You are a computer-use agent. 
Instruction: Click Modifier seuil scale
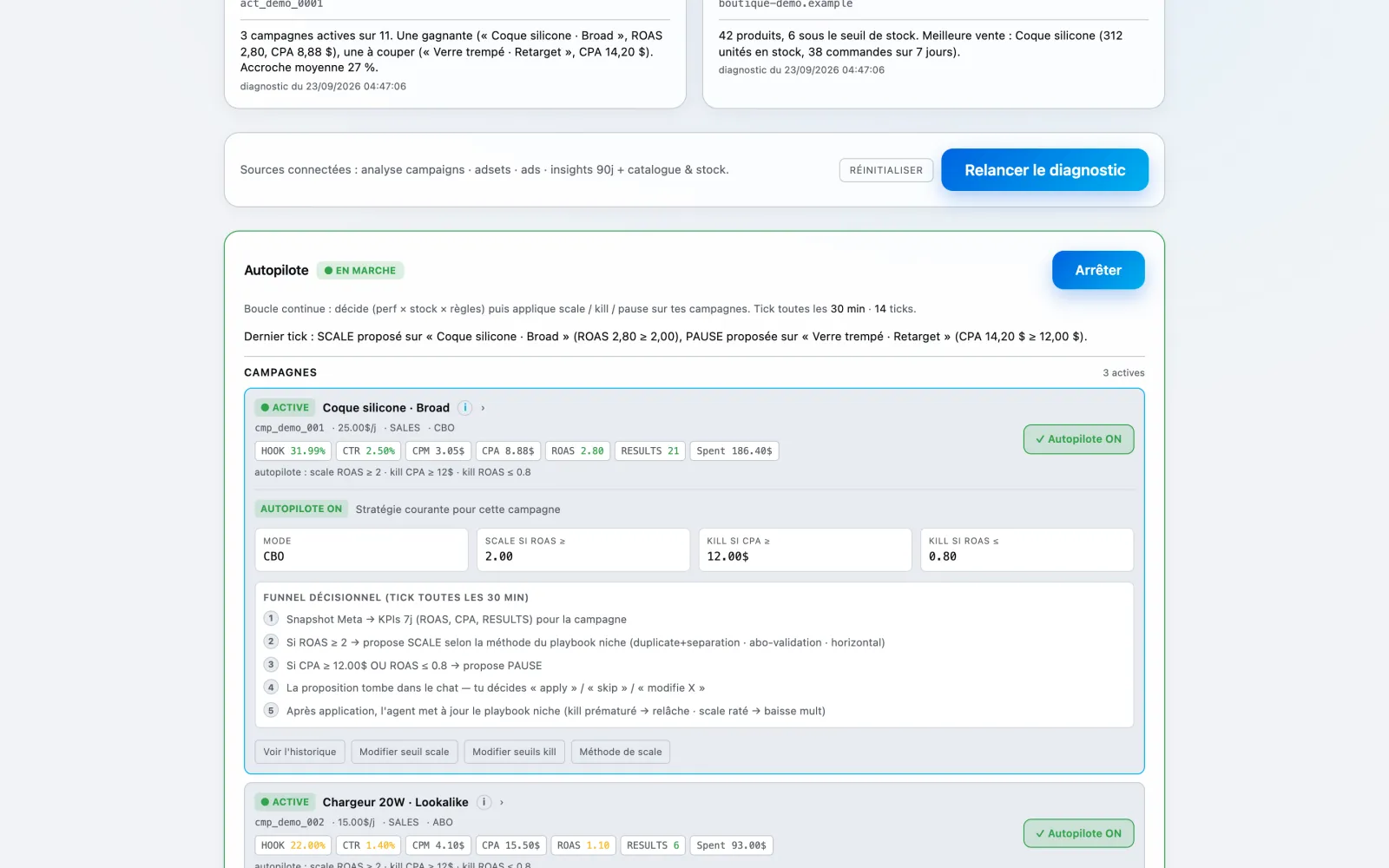pyautogui.click(x=405, y=752)
